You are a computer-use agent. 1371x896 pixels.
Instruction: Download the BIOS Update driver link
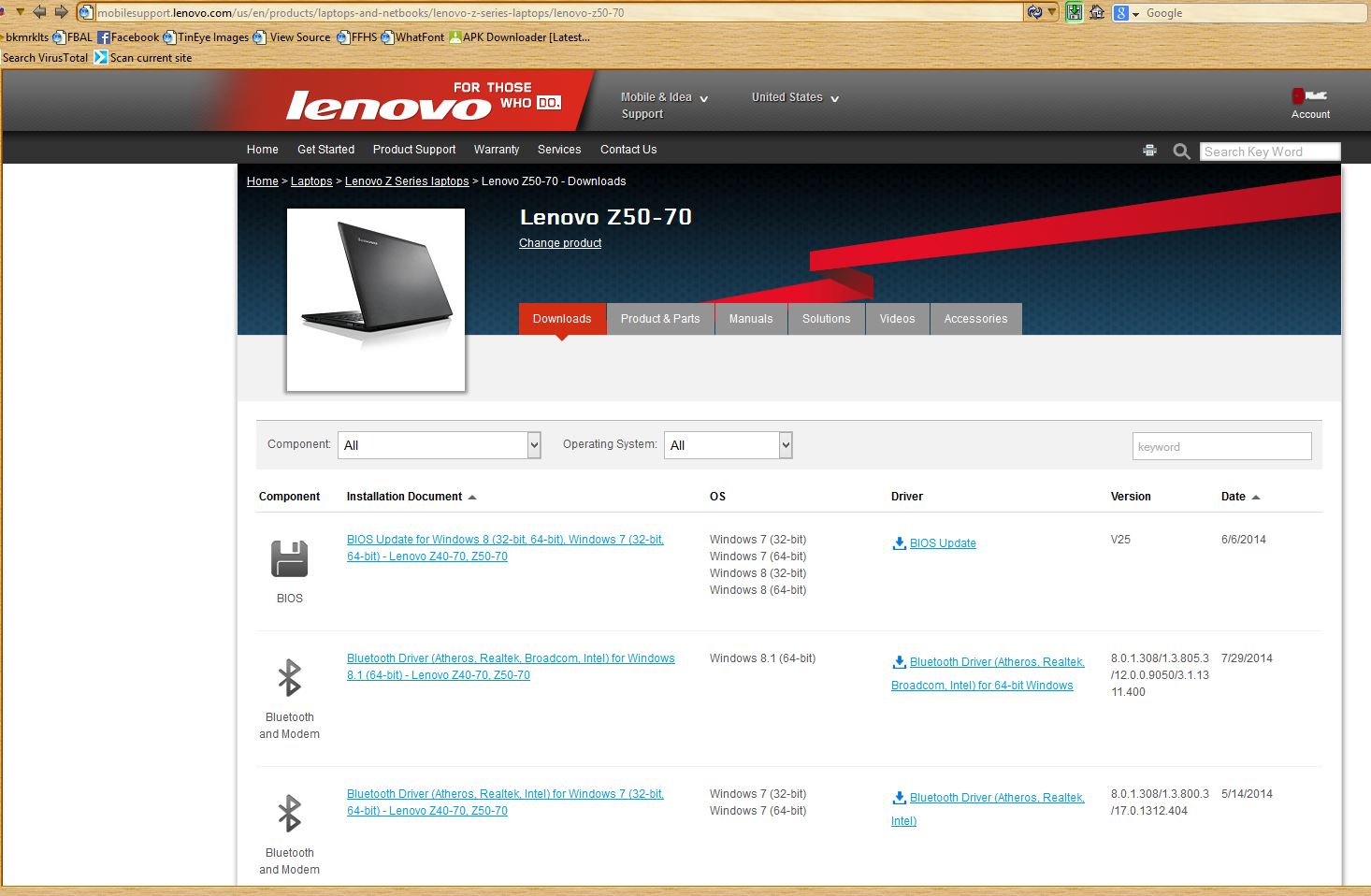pos(943,543)
